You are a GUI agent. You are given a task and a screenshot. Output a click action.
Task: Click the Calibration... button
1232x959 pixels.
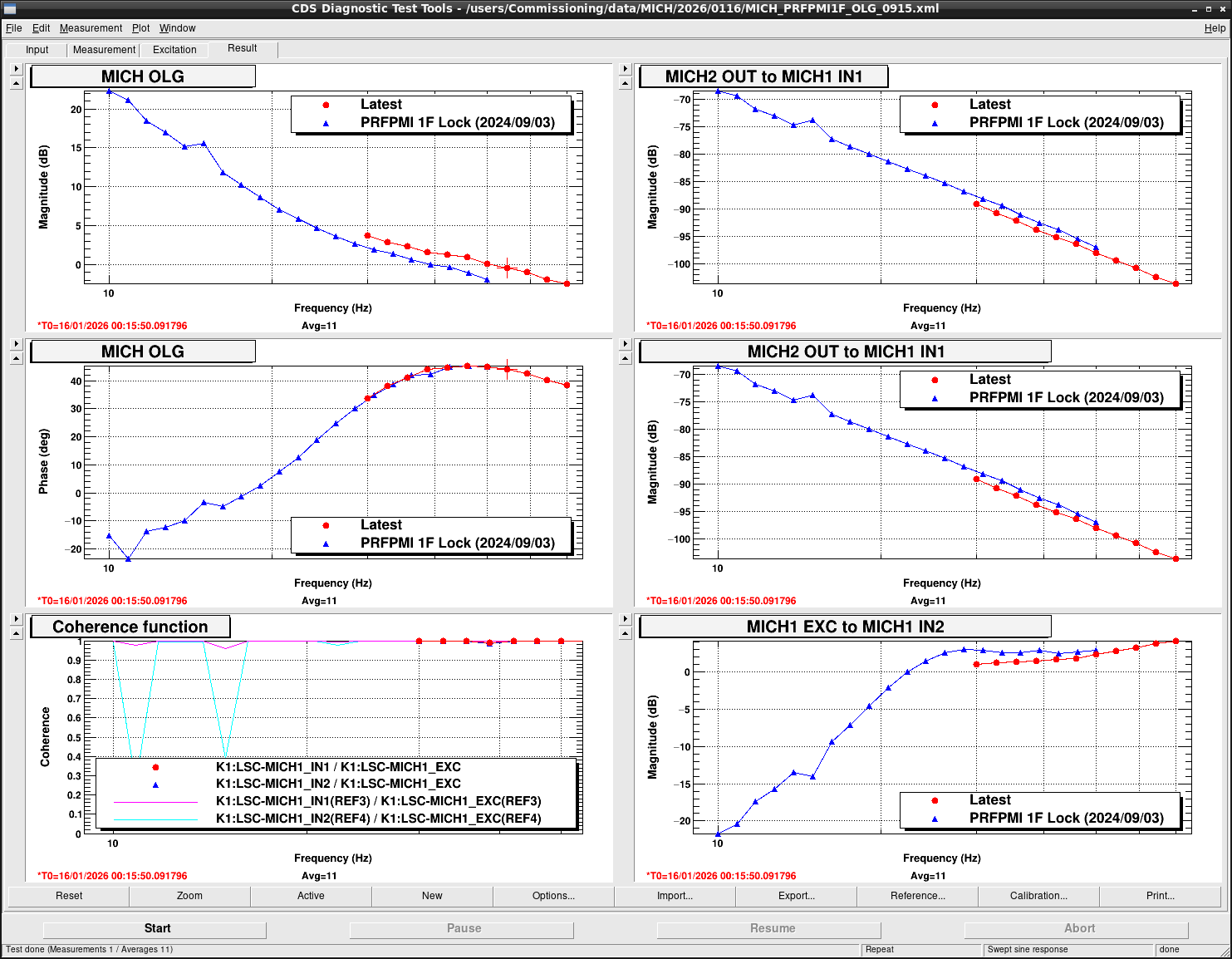click(x=1038, y=896)
